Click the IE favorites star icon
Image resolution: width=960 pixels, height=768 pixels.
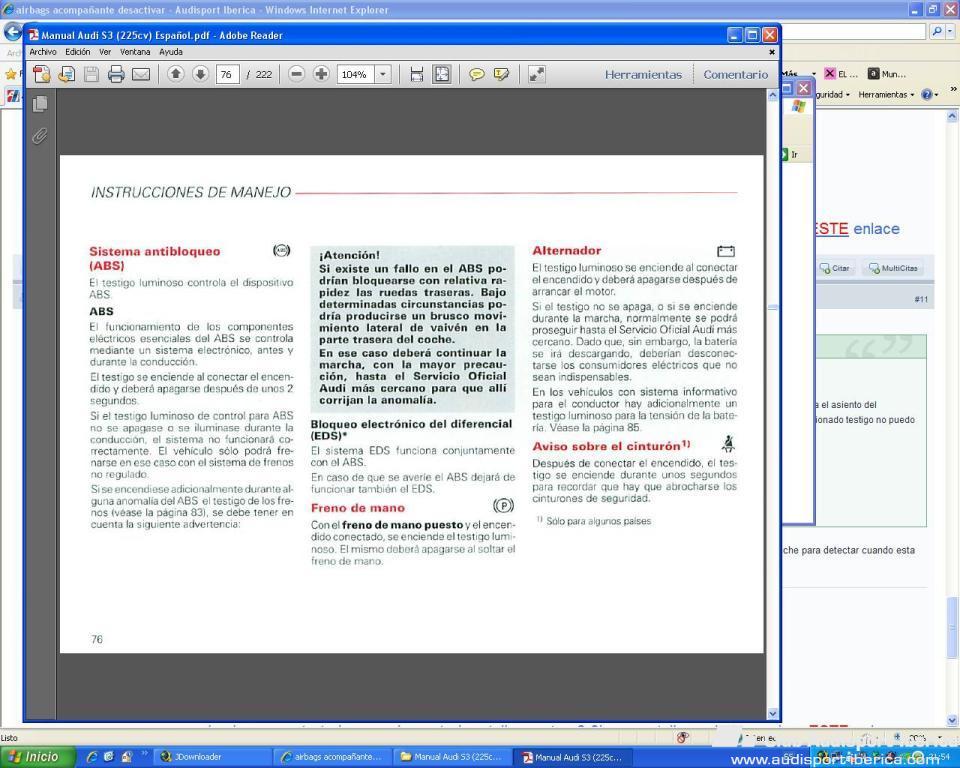point(10,75)
